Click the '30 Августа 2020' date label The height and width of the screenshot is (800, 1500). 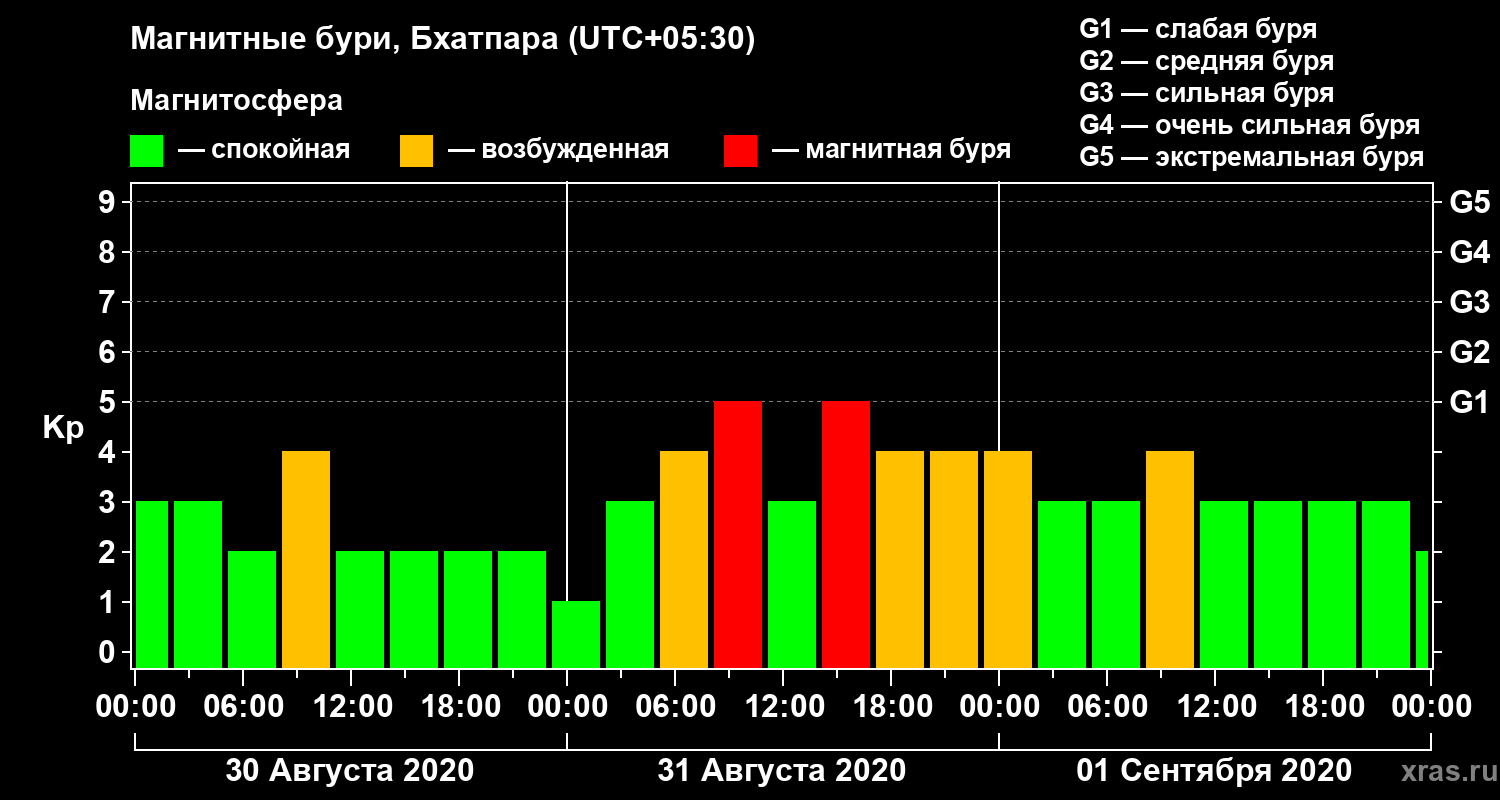[350, 771]
